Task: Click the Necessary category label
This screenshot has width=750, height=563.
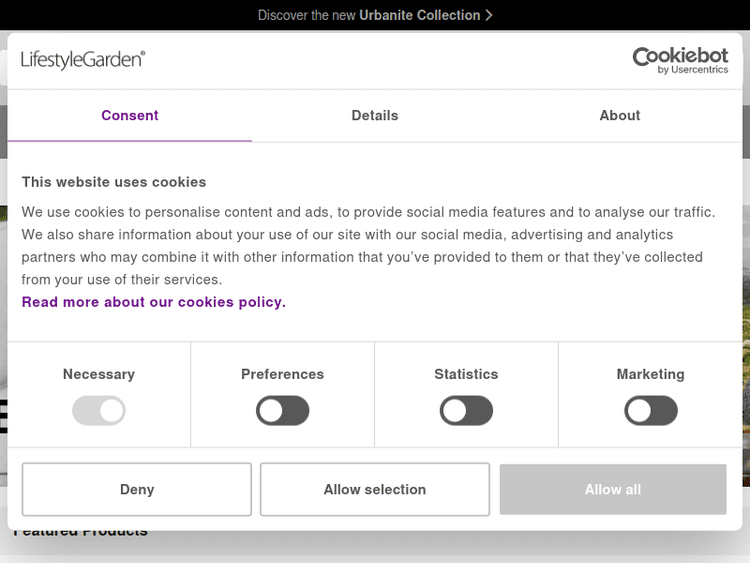Action: click(99, 374)
